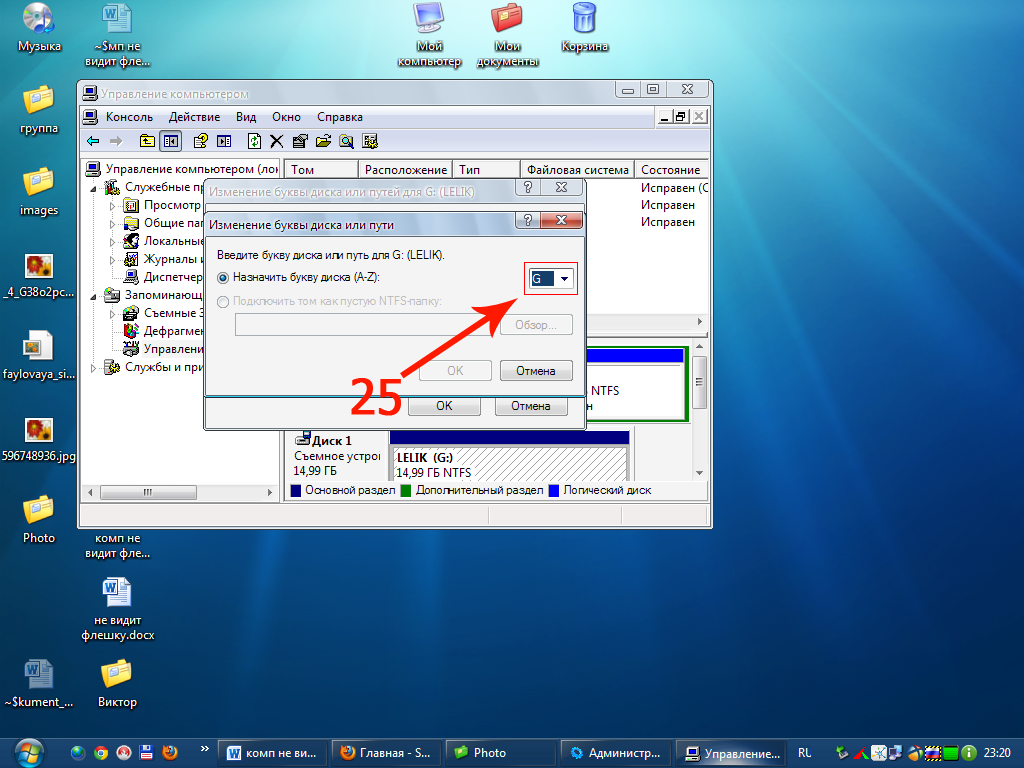The image size is (1024, 768).
Task: Toggle show/hide console tree icon
Action: [171, 141]
